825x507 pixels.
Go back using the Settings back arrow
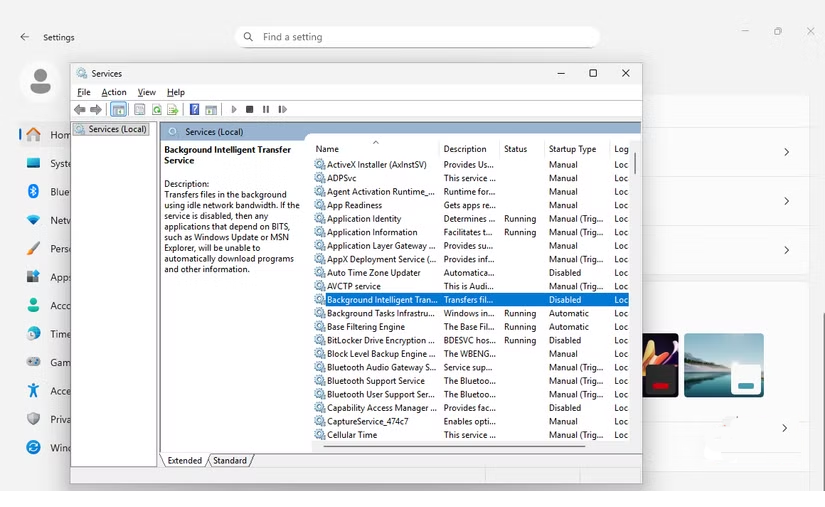click(x=25, y=37)
